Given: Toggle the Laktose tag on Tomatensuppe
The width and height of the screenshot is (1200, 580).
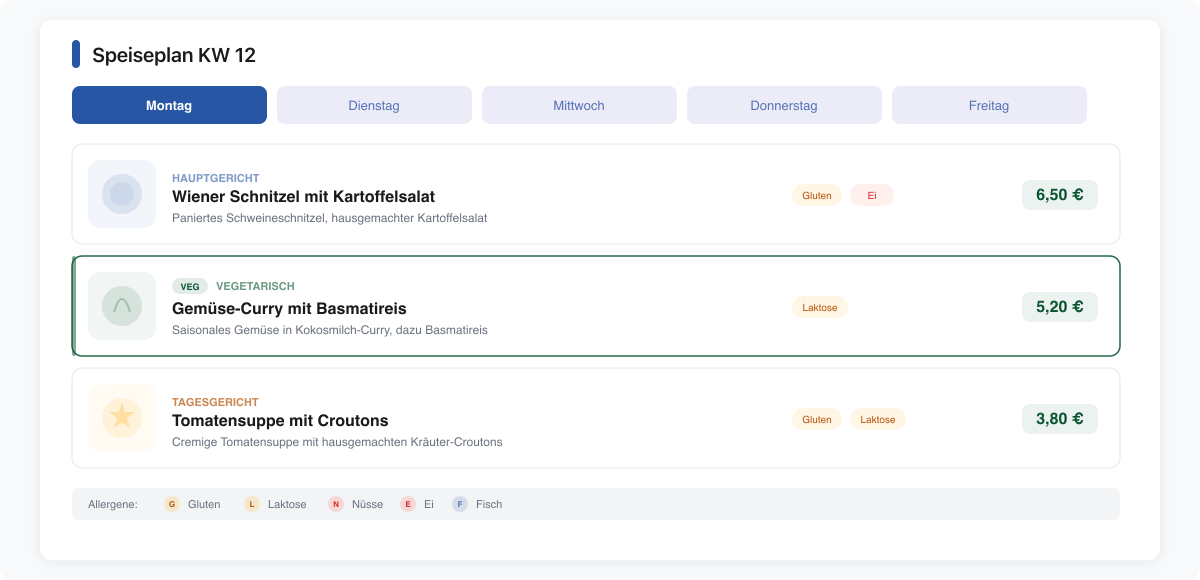Looking at the screenshot, I should 877,419.
